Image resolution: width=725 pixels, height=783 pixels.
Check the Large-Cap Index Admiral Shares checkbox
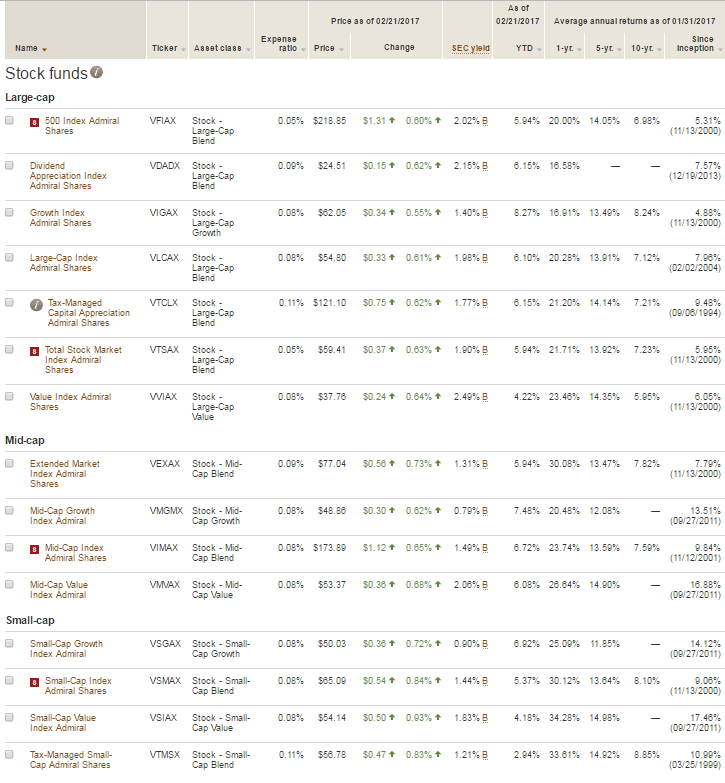(9, 257)
